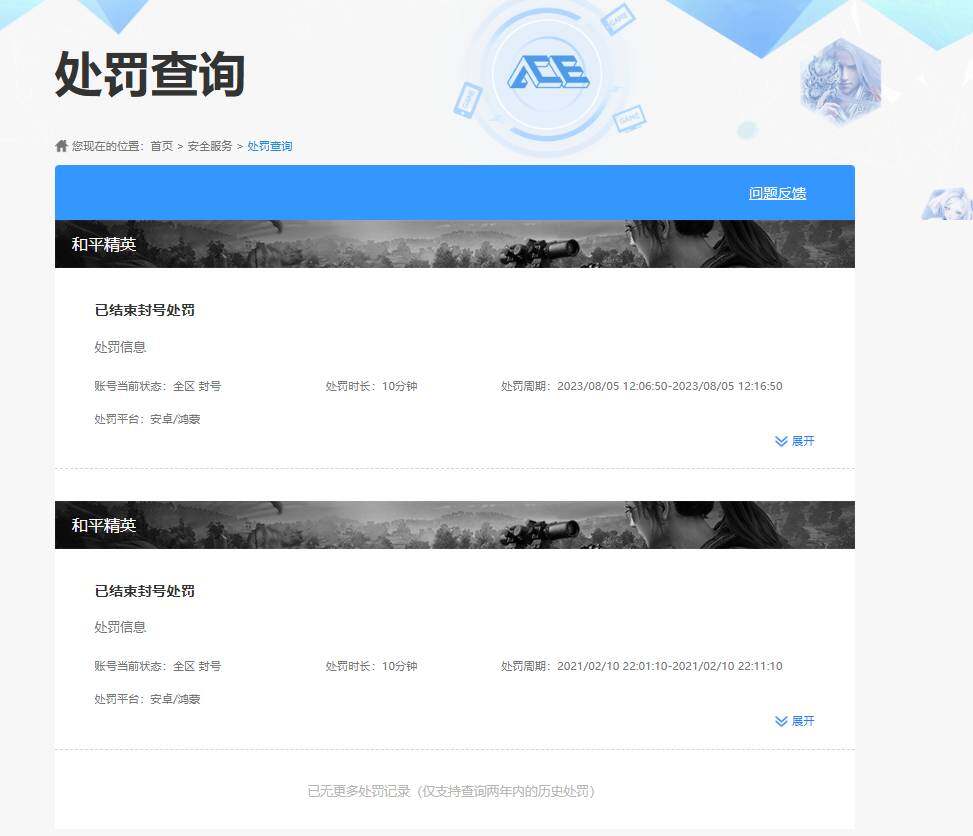This screenshot has height=836, width=973.
Task: Select the period text 2021/02/10 22:01:10-2021/02/10 22:11:10
Action: coord(670,666)
